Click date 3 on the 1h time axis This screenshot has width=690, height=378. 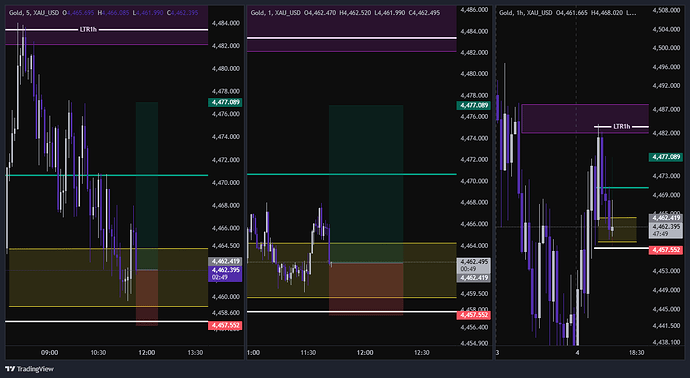pyautogui.click(x=497, y=352)
